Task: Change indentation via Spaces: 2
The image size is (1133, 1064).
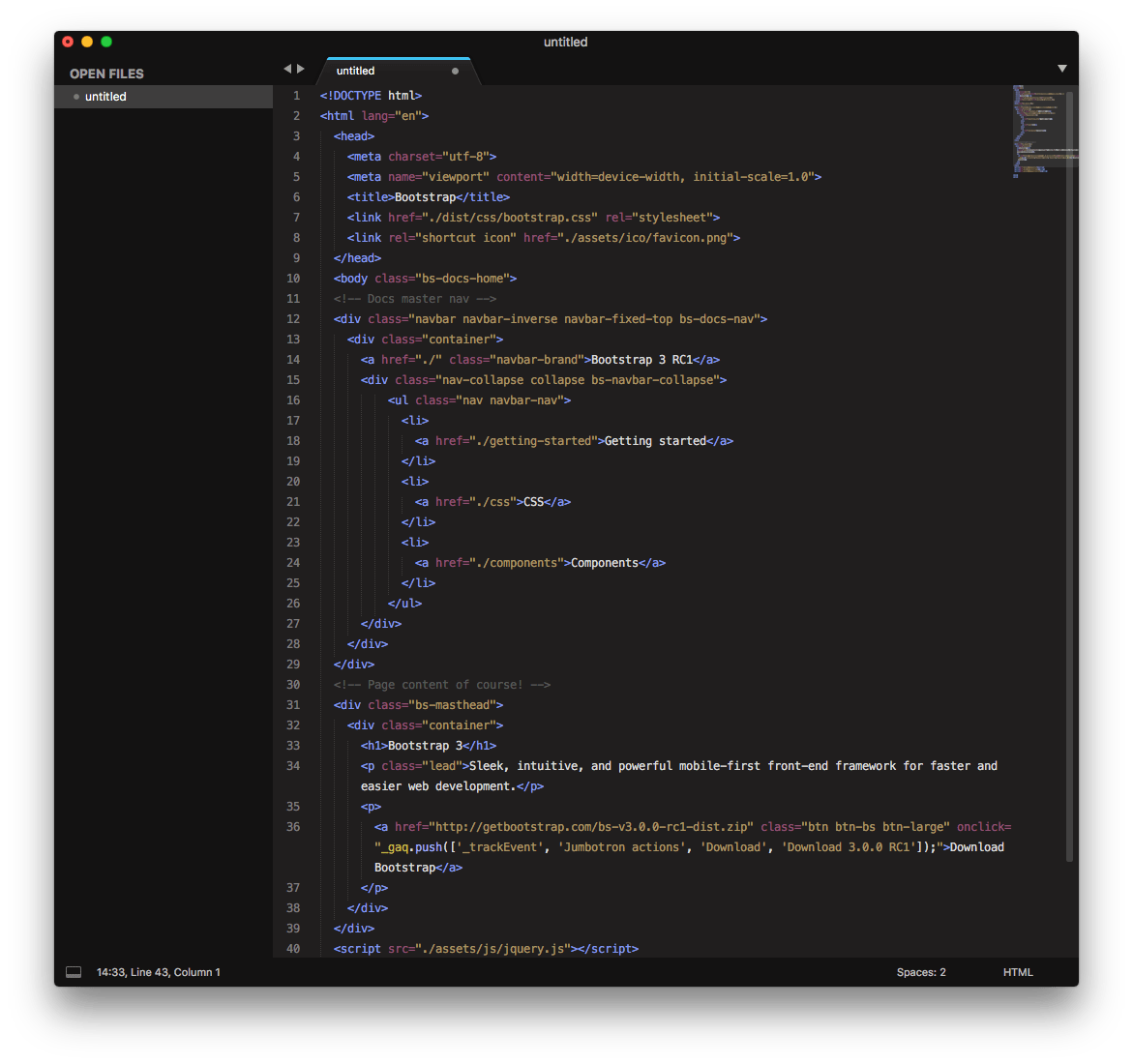Action: pyautogui.click(x=921, y=972)
